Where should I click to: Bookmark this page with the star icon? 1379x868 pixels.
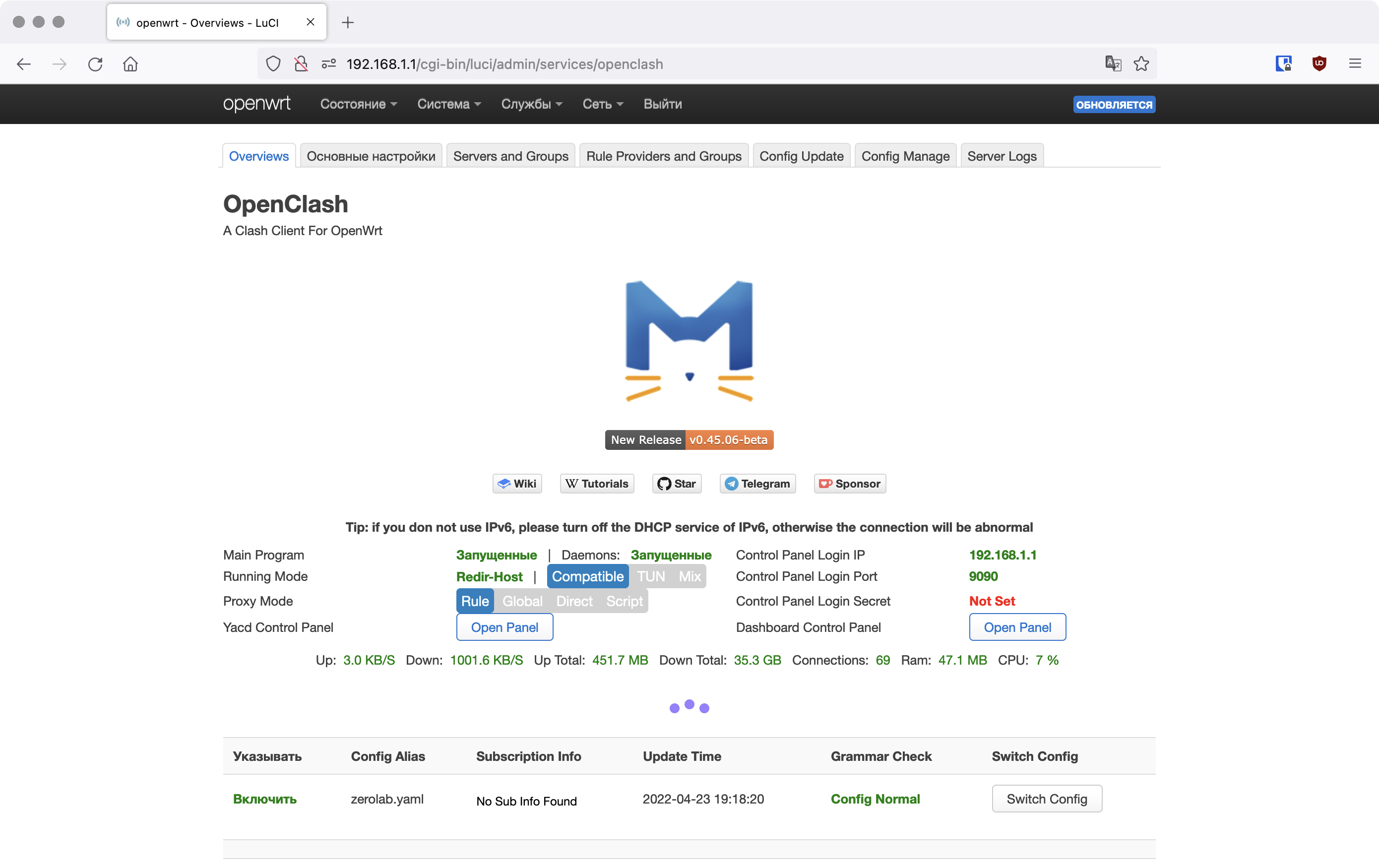(x=1141, y=63)
